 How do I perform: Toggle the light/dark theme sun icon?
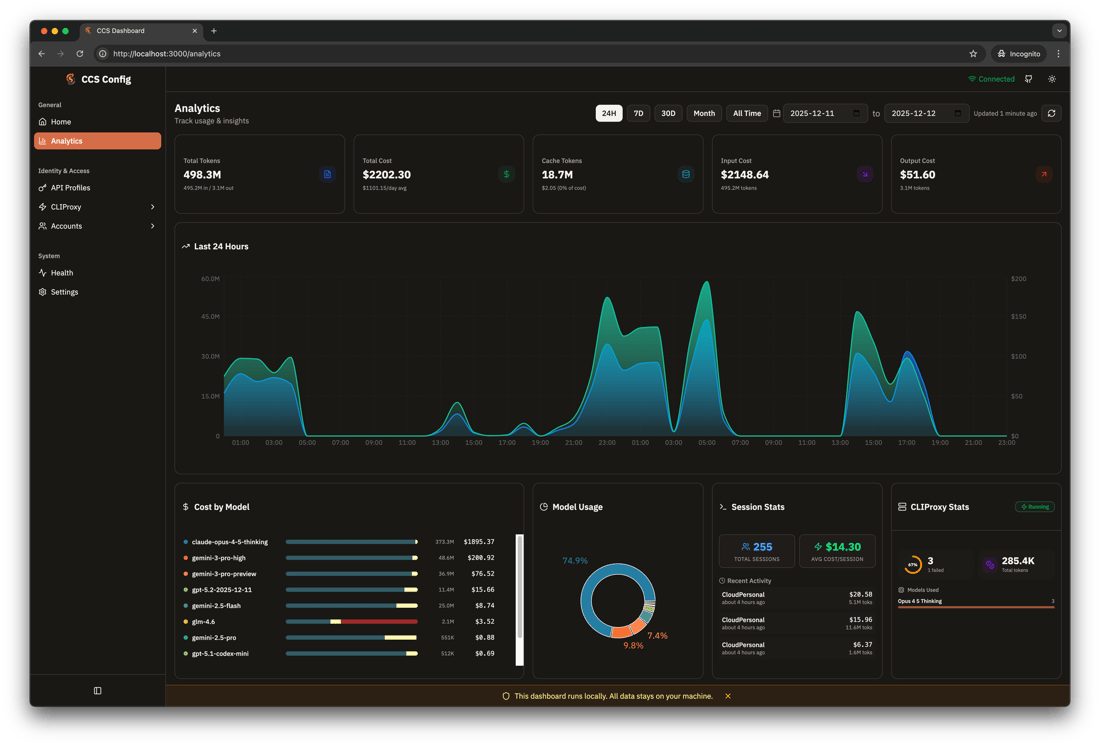(x=1052, y=79)
